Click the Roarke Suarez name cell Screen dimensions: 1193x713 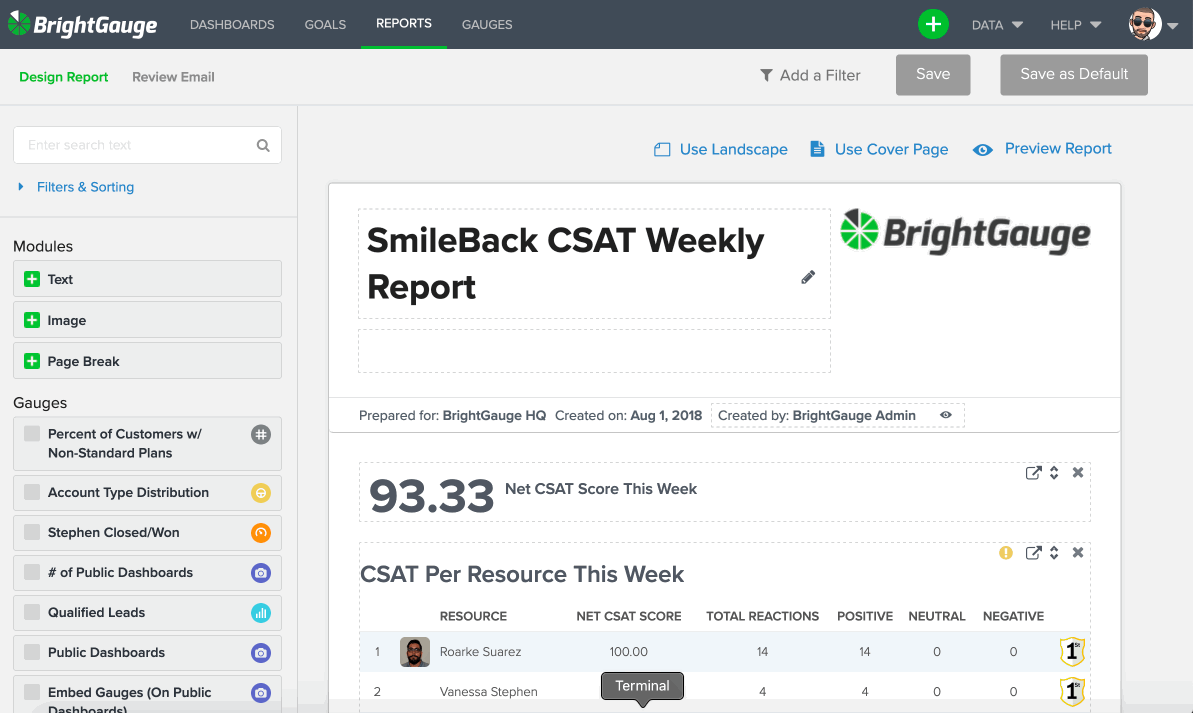point(480,651)
